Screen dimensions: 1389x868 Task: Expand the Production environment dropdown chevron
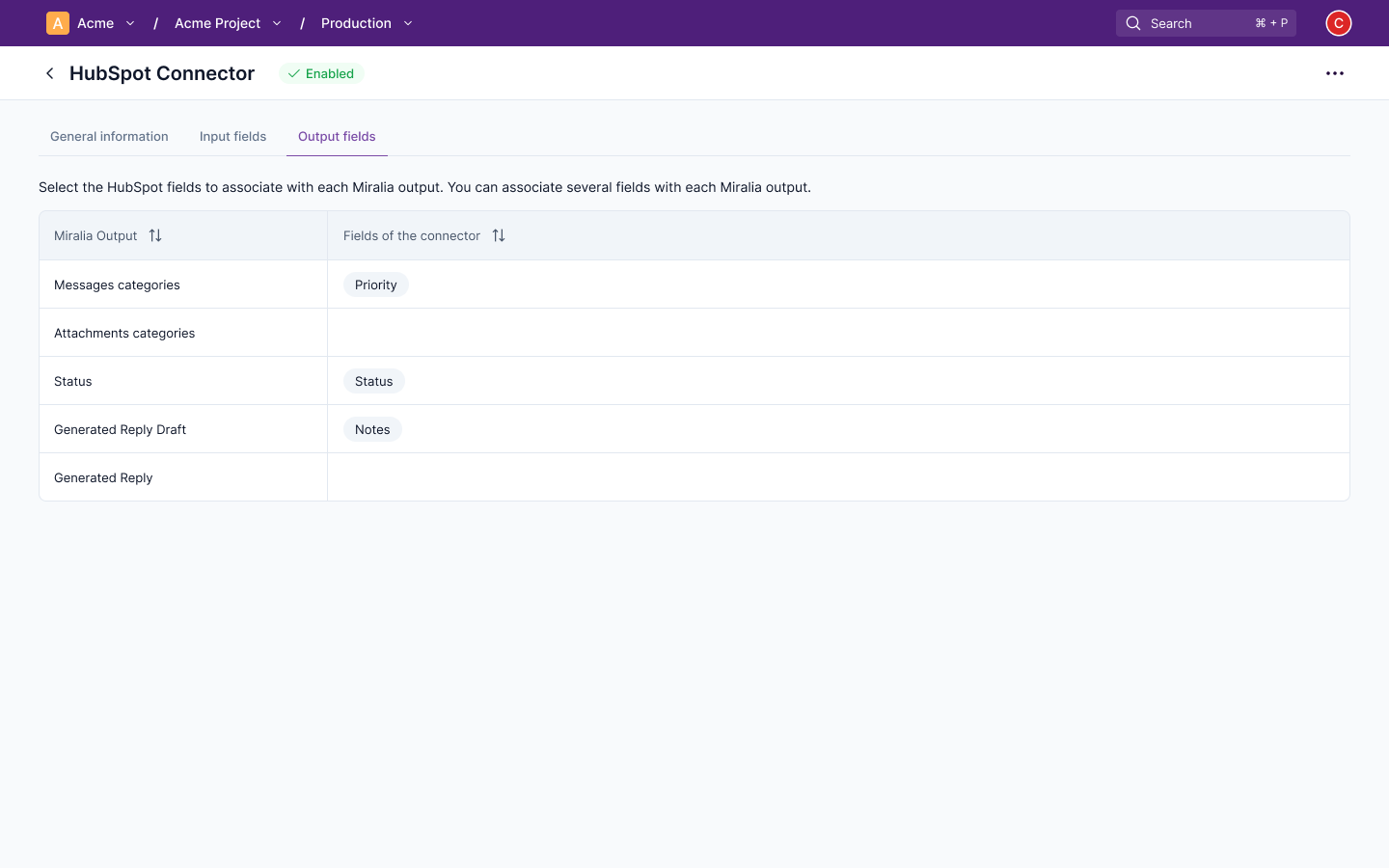pos(408,23)
